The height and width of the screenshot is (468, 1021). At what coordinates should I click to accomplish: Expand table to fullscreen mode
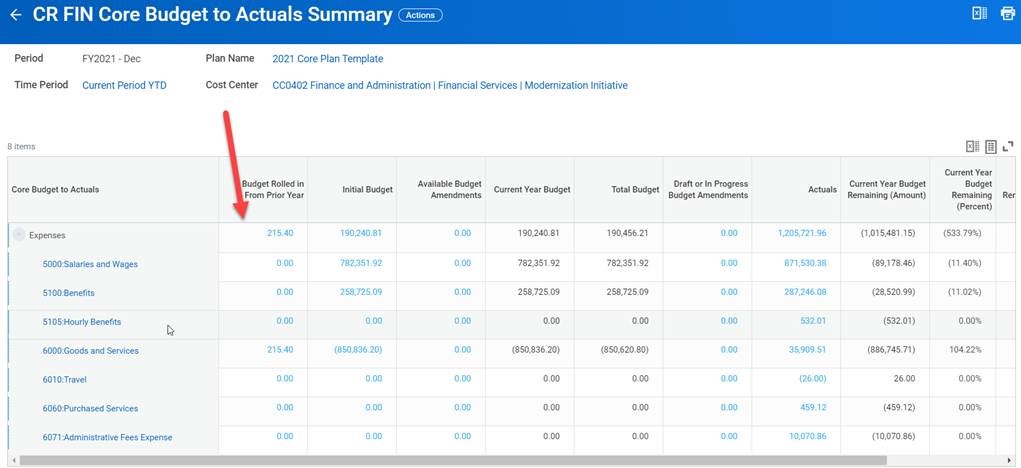tap(1008, 146)
